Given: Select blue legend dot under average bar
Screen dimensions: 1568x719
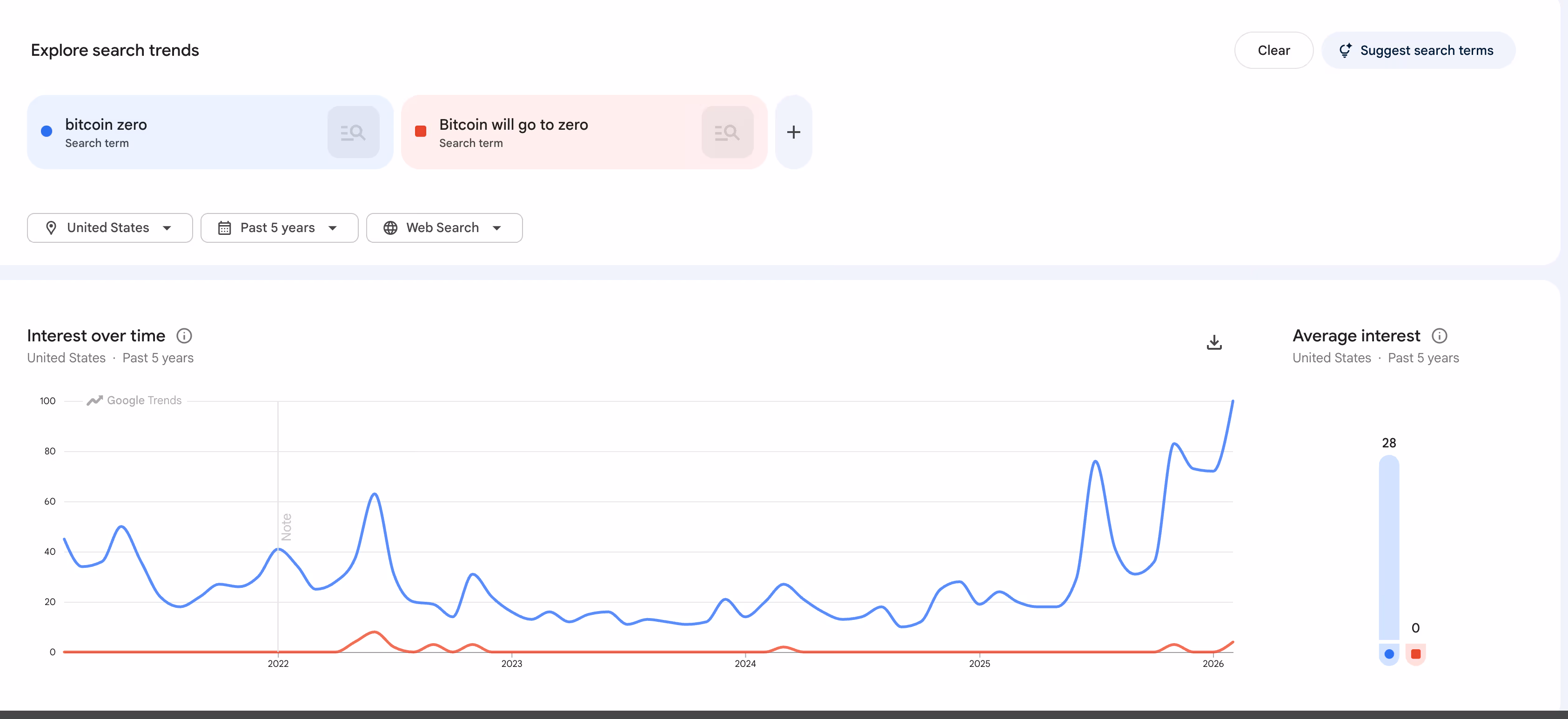Looking at the screenshot, I should [x=1388, y=654].
